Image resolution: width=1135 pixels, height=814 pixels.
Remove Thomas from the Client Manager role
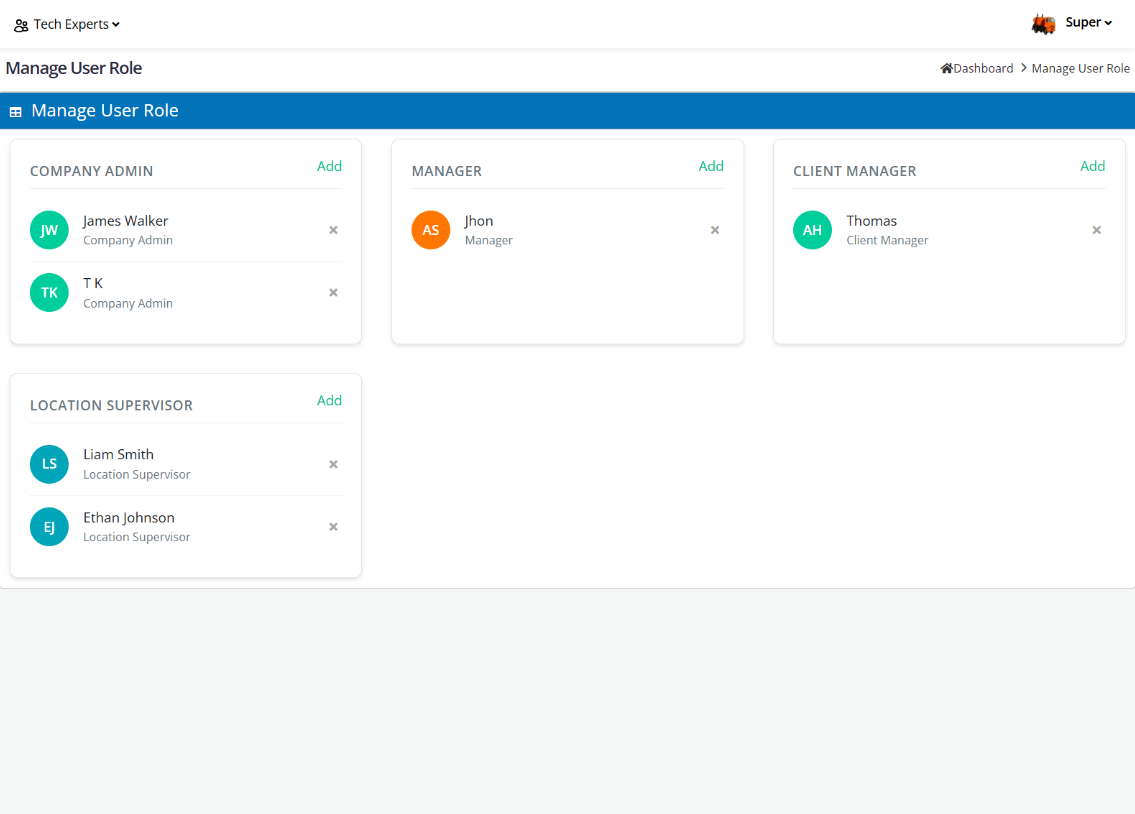pyautogui.click(x=1096, y=230)
